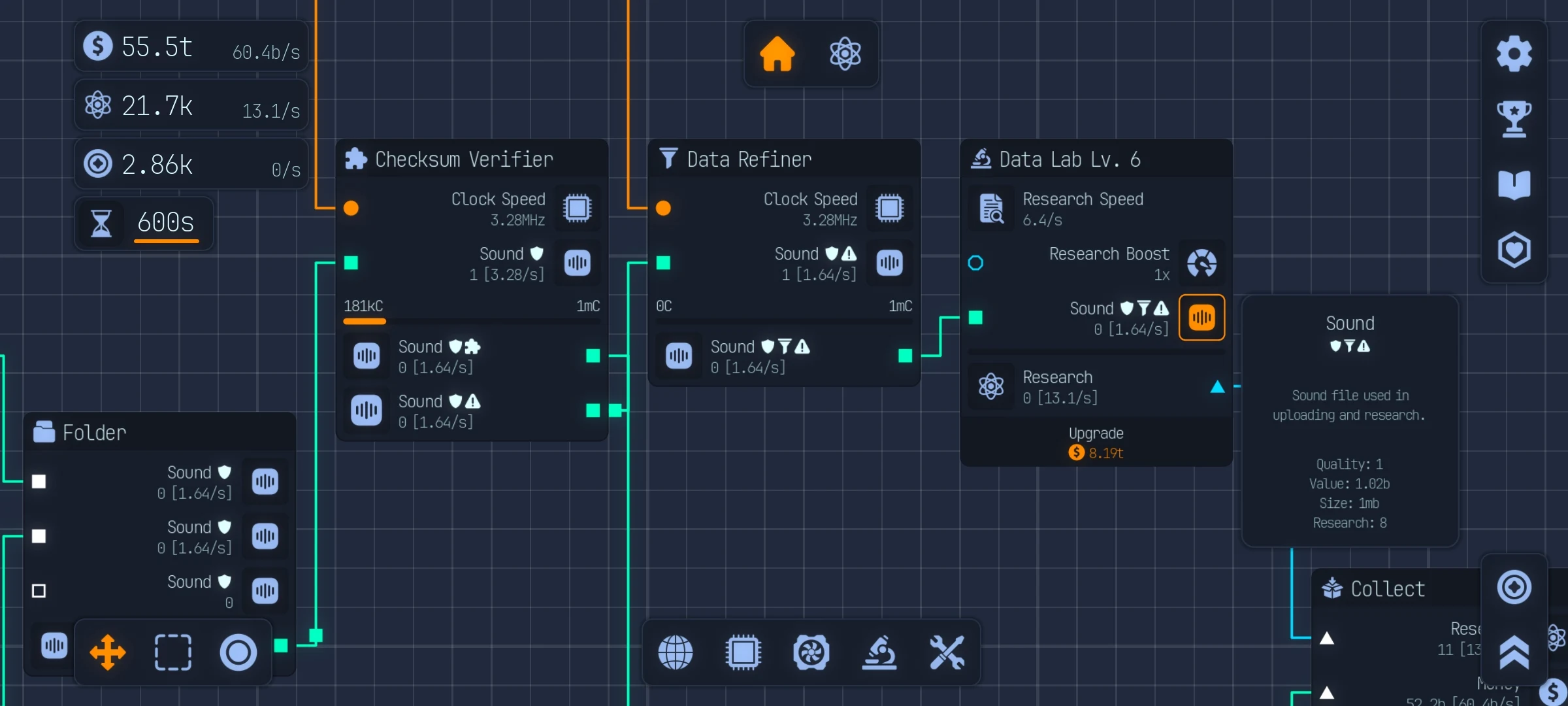Select the microscope research tool in the bottom toolbar
Screen dimensions: 1568x706
pos(880,652)
